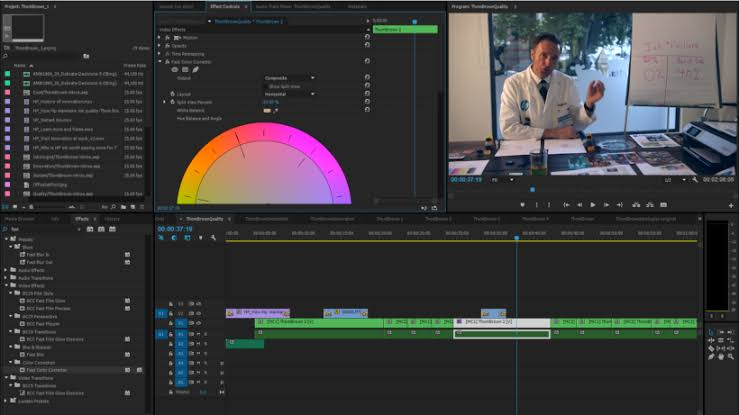Expand Split View Percent property
Viewport: 739px width, 415px height.
click(164, 102)
